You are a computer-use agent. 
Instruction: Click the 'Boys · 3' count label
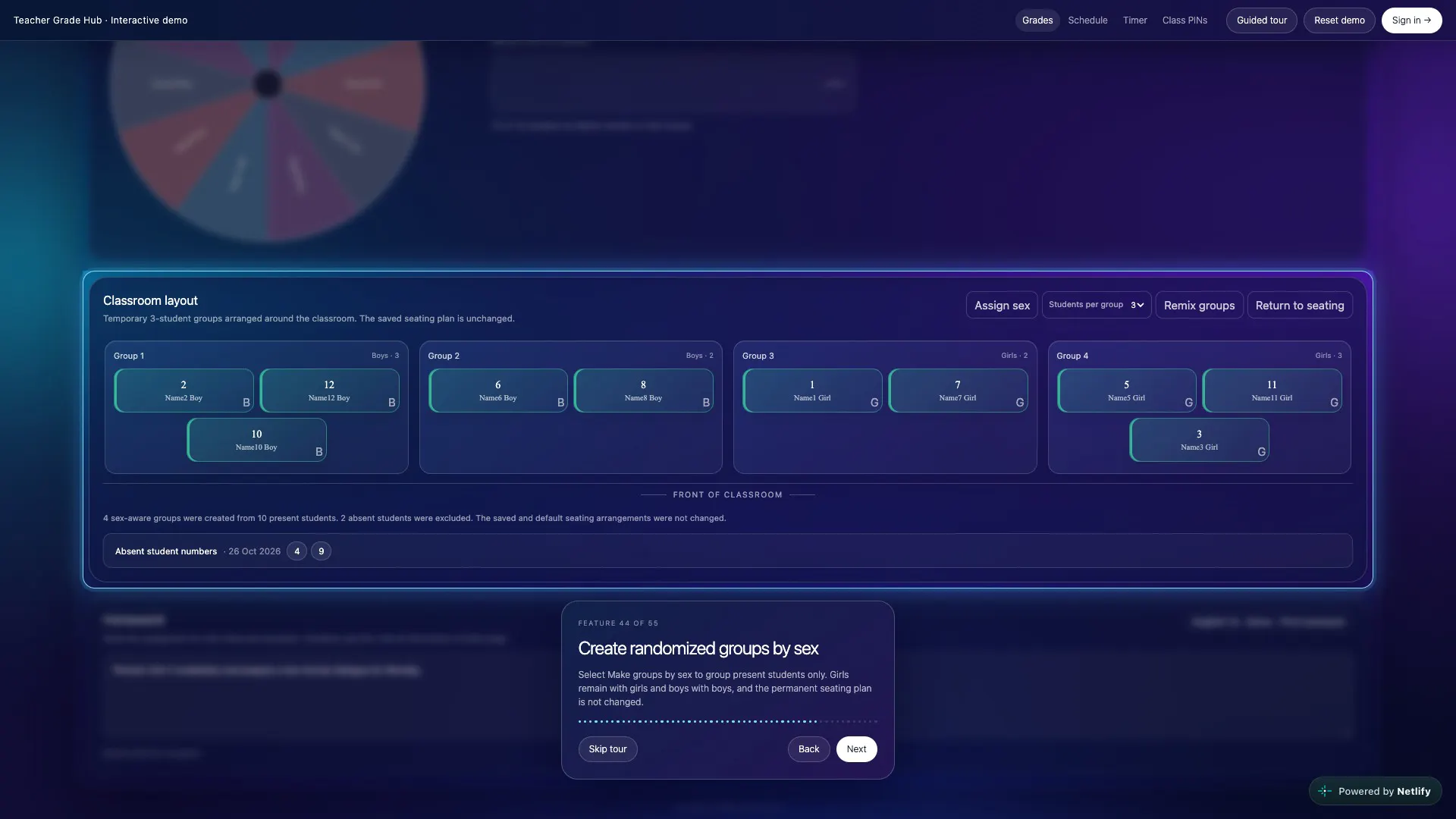pos(385,356)
